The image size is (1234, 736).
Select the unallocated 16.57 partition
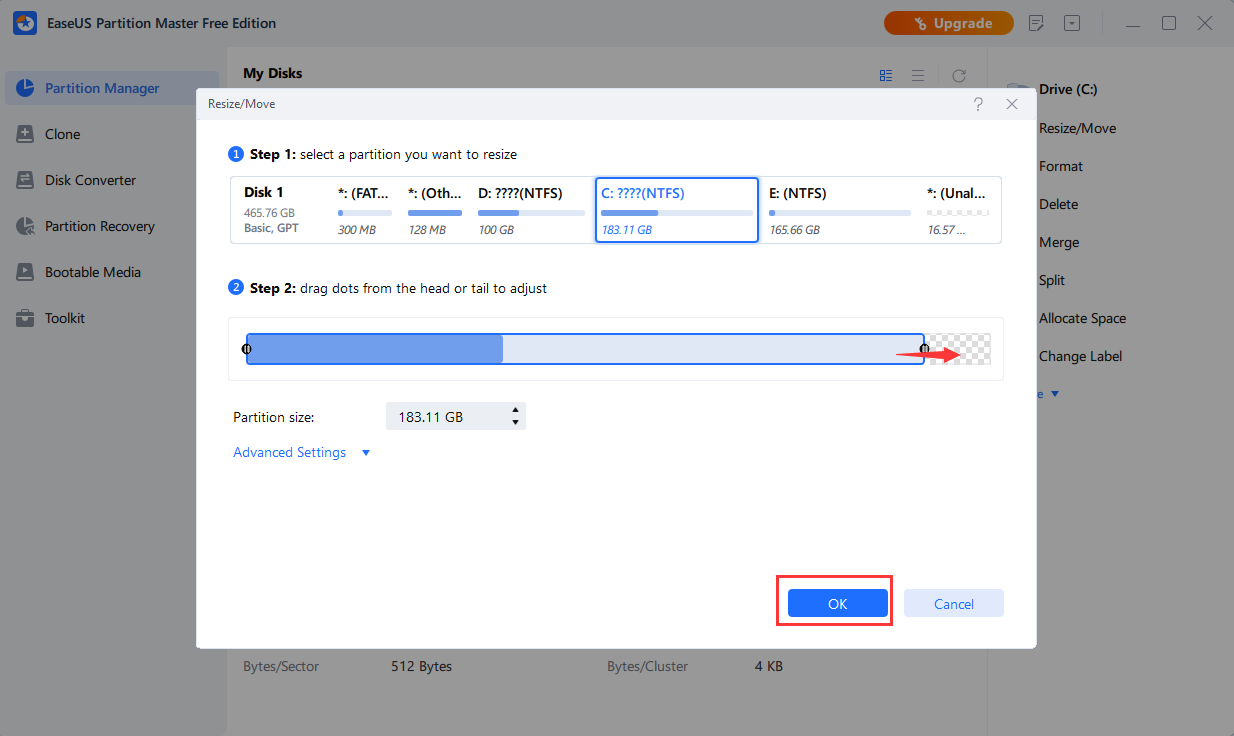tap(958, 210)
